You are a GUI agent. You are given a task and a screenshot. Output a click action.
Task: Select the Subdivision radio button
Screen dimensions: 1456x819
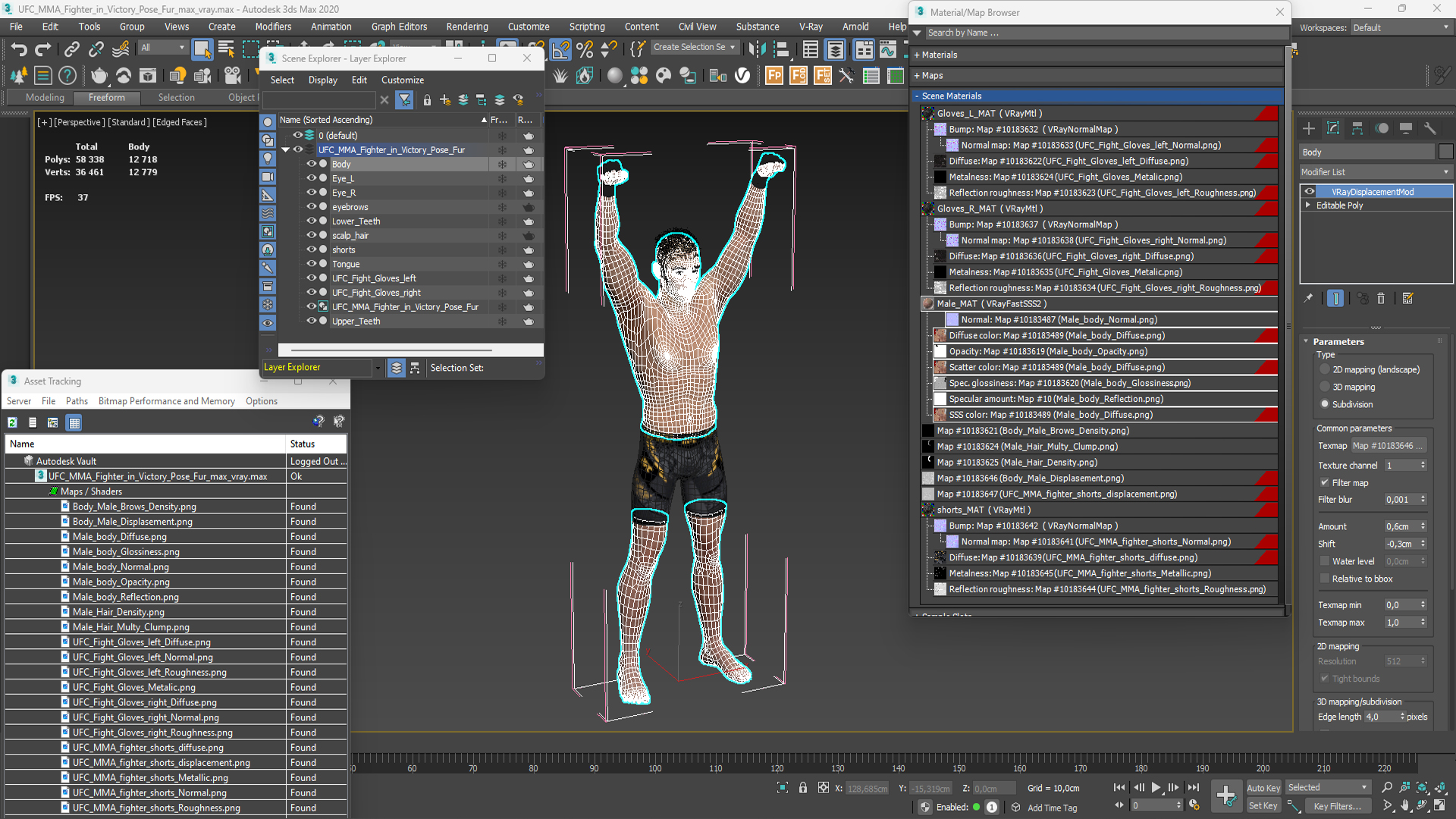(x=1325, y=404)
